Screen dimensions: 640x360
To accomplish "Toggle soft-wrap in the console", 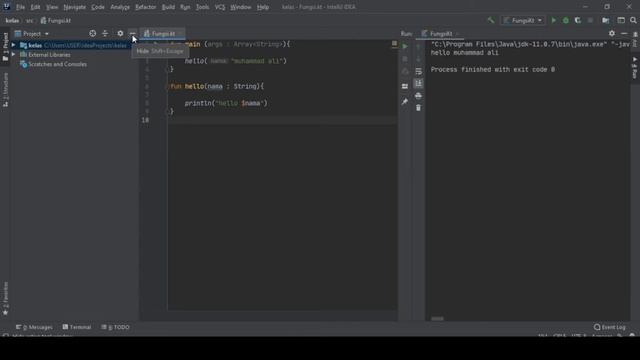I will pyautogui.click(x=418, y=71).
